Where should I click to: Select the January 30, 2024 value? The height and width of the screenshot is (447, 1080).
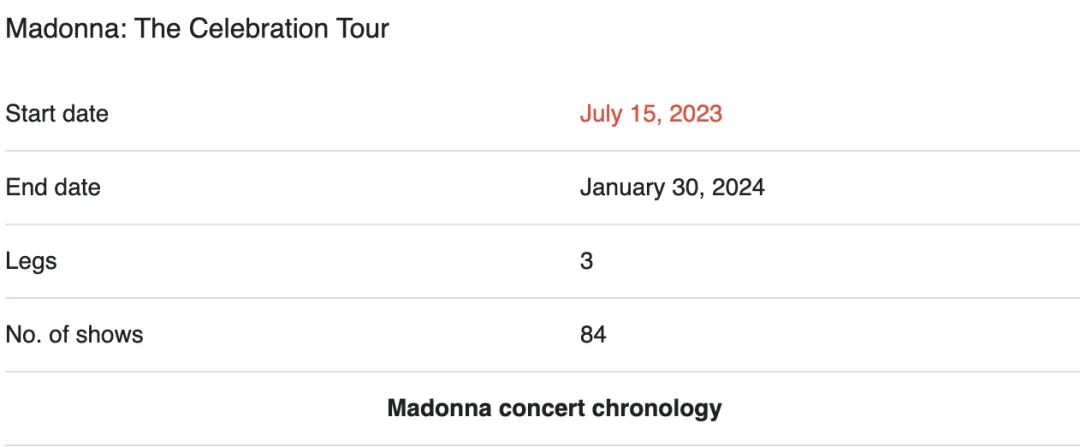tap(672, 187)
